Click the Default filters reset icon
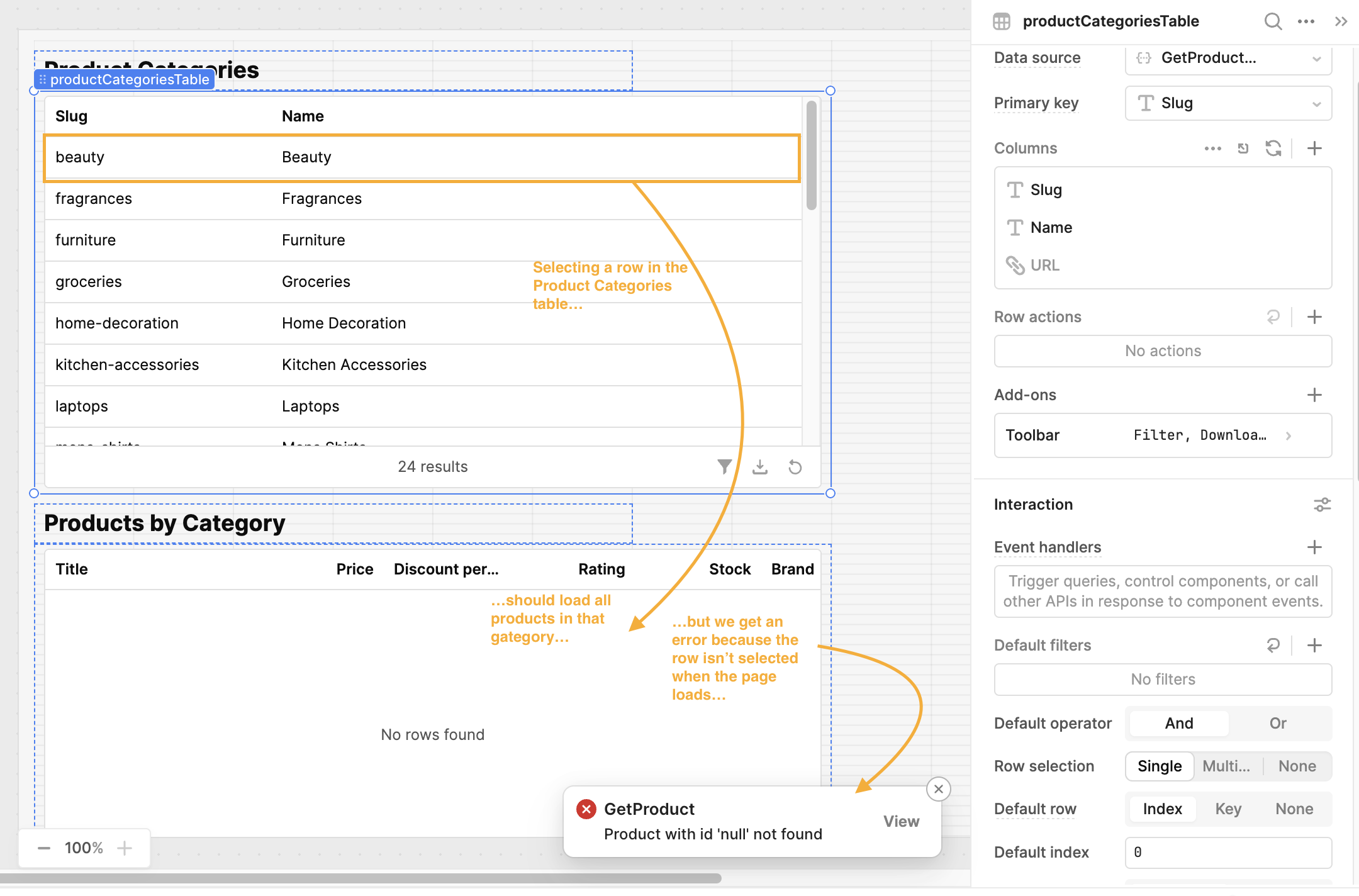Image resolution: width=1359 pixels, height=896 pixels. 1273,646
